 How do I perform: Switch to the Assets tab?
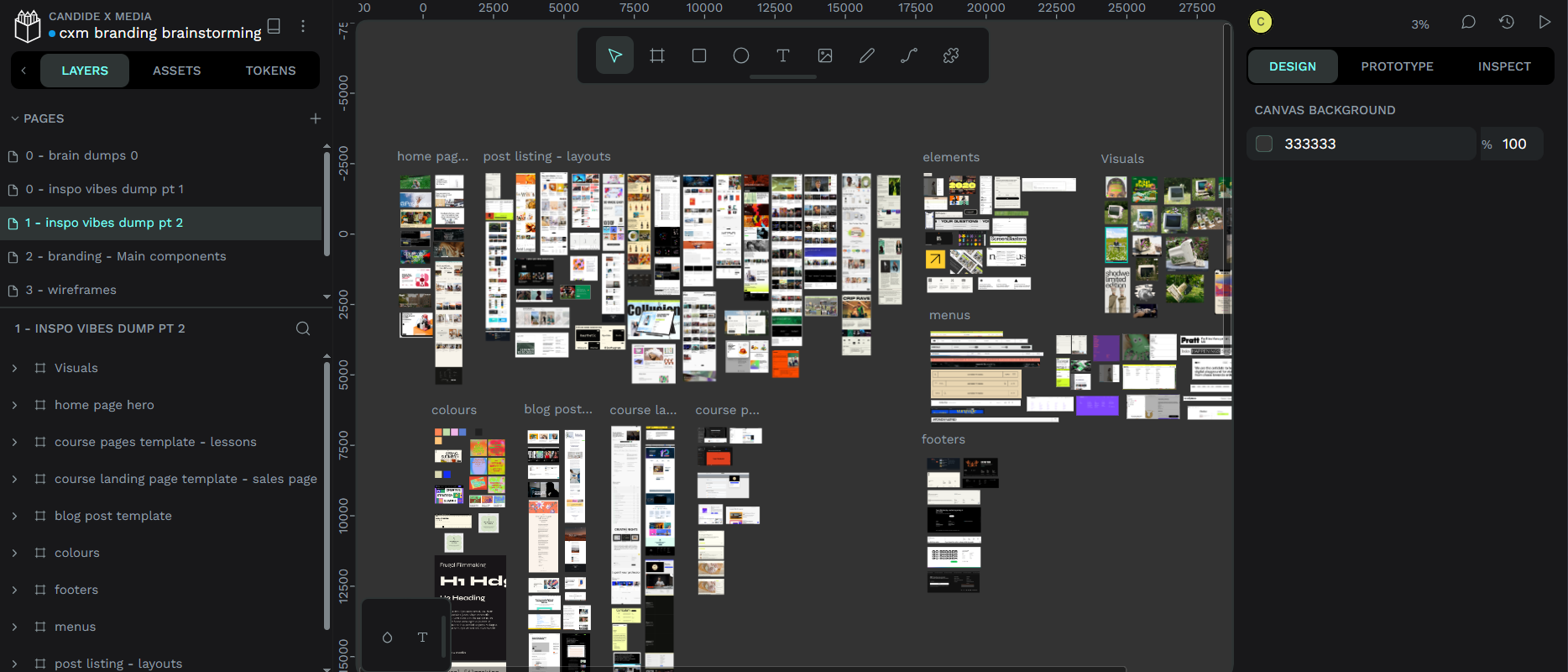pos(176,71)
